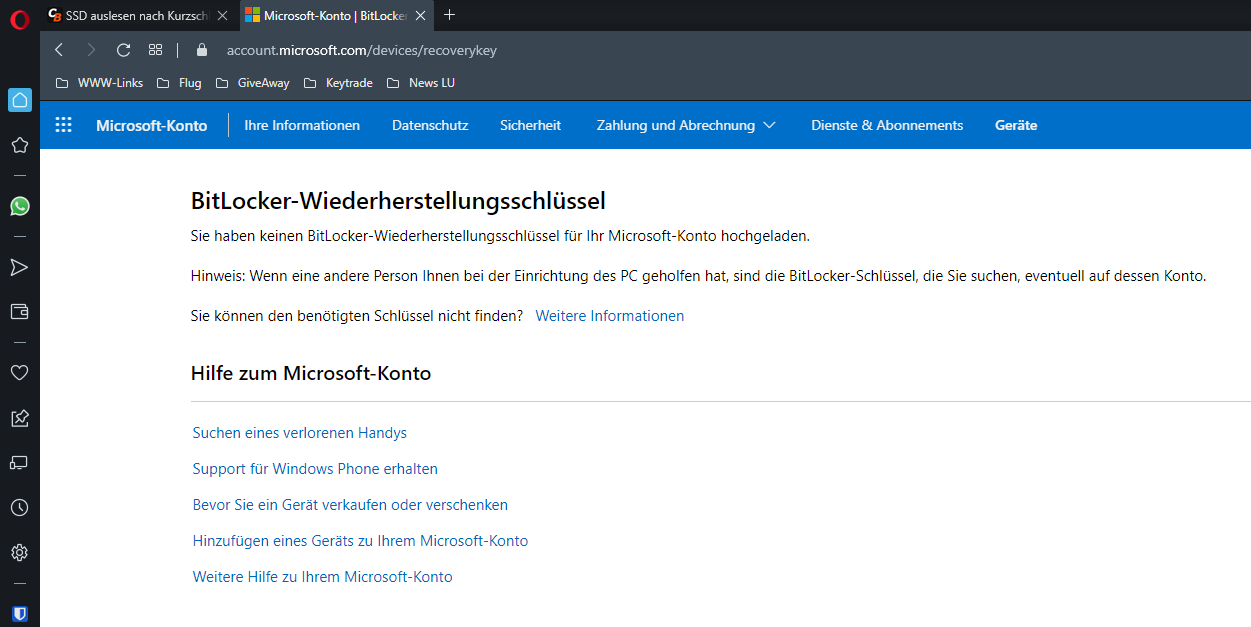Image resolution: width=1251 pixels, height=627 pixels.
Task: Open the Geräte menu item
Action: click(1016, 125)
